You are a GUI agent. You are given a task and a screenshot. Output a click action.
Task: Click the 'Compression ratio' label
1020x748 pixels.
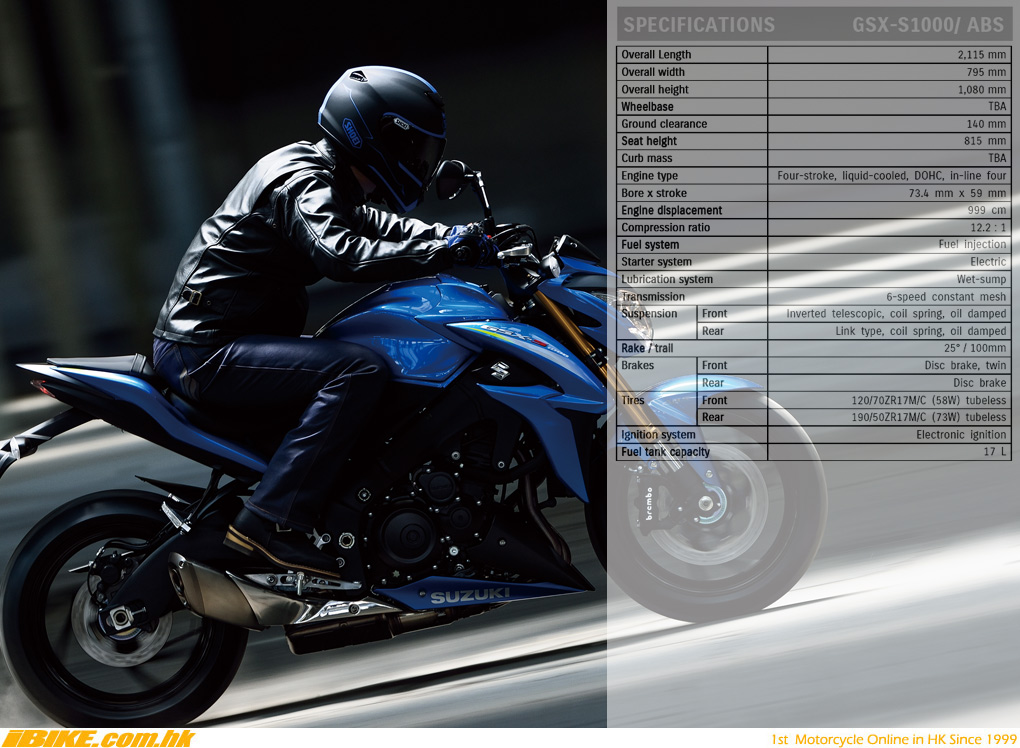pyautogui.click(x=665, y=228)
